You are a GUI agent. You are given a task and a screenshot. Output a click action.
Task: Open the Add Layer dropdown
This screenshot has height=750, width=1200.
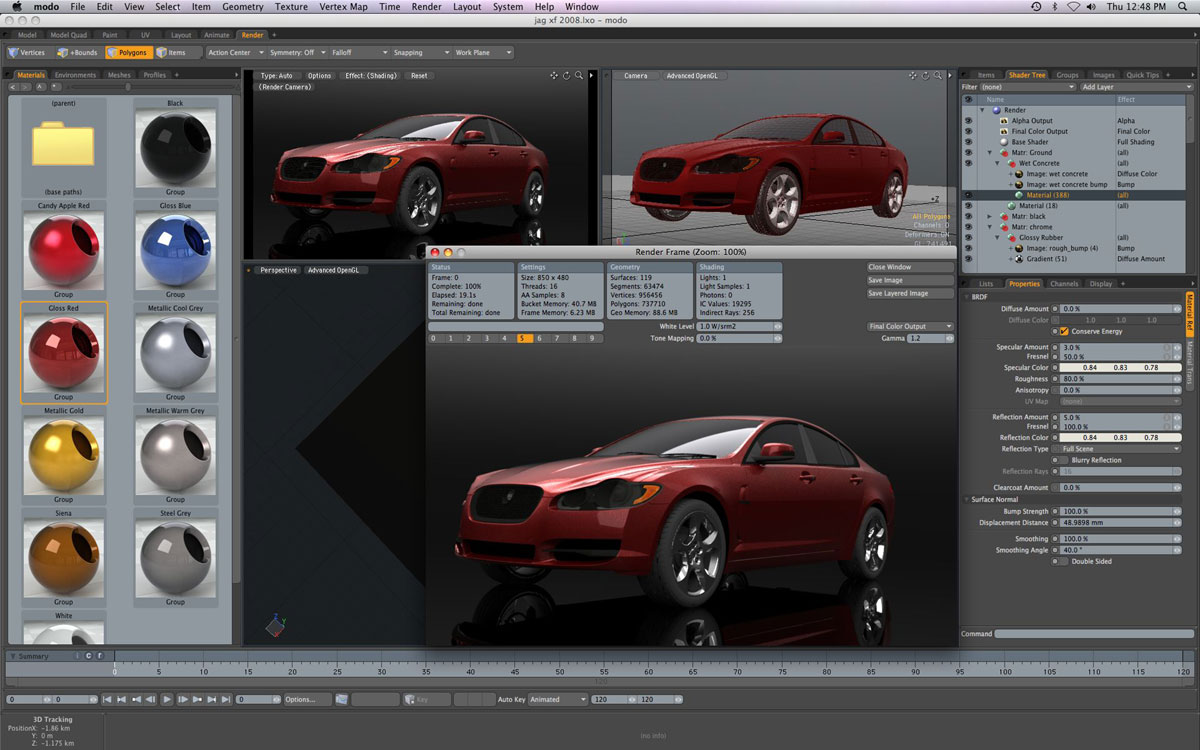tap(1135, 87)
